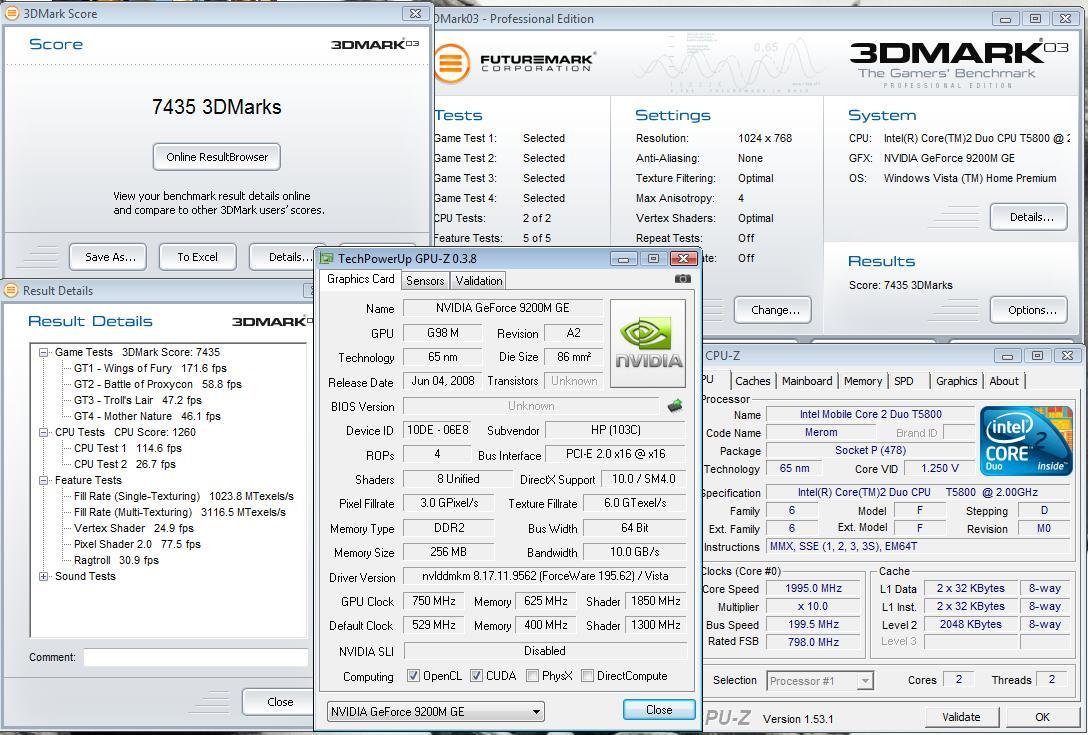Screen dimensions: 1088x735
Task: Click the 3DMark Score window title icon
Action: point(12,13)
